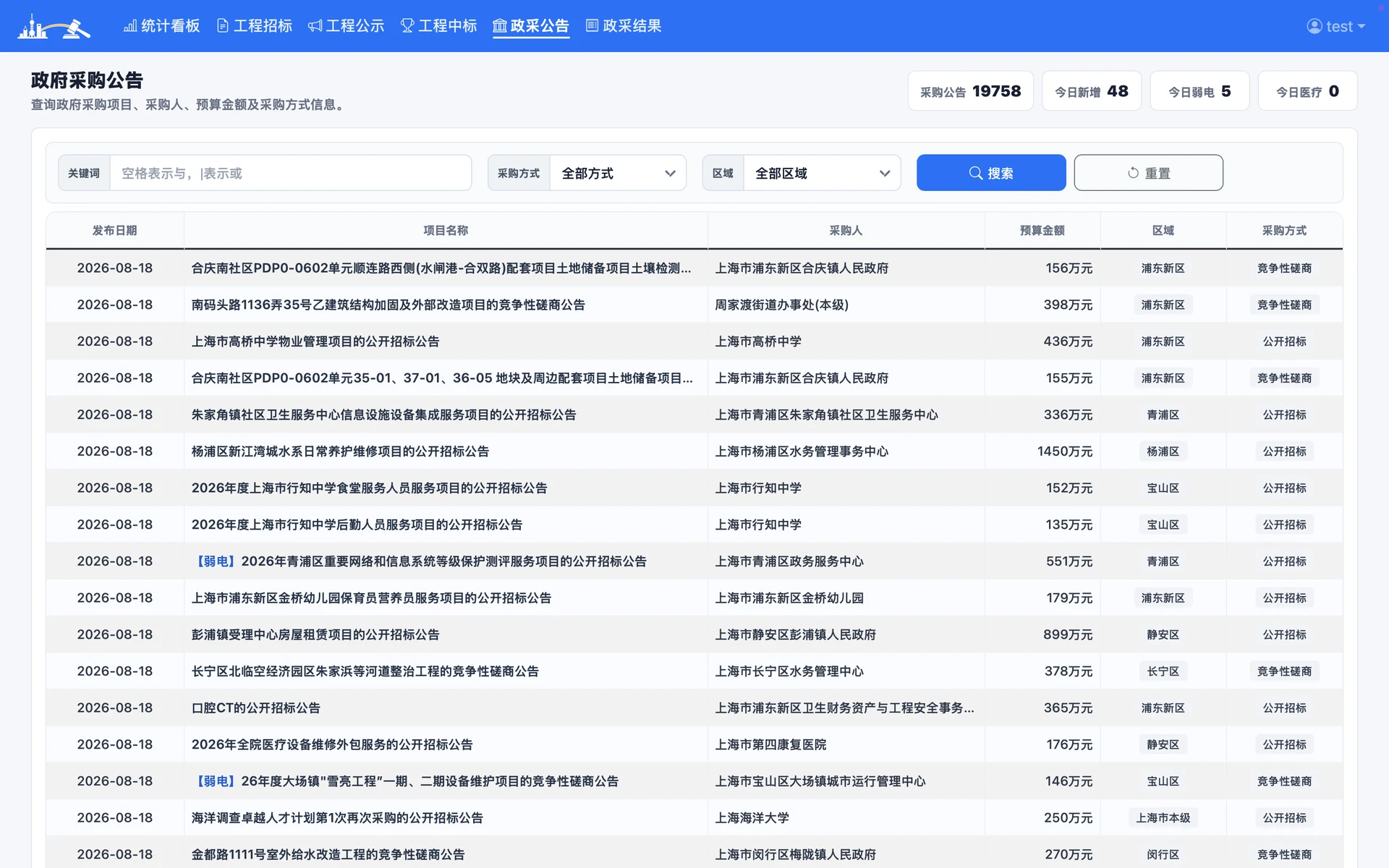1389x868 pixels.
Task: Click purchaser 上海市青浦区政务服务中心
Action: [x=789, y=561]
